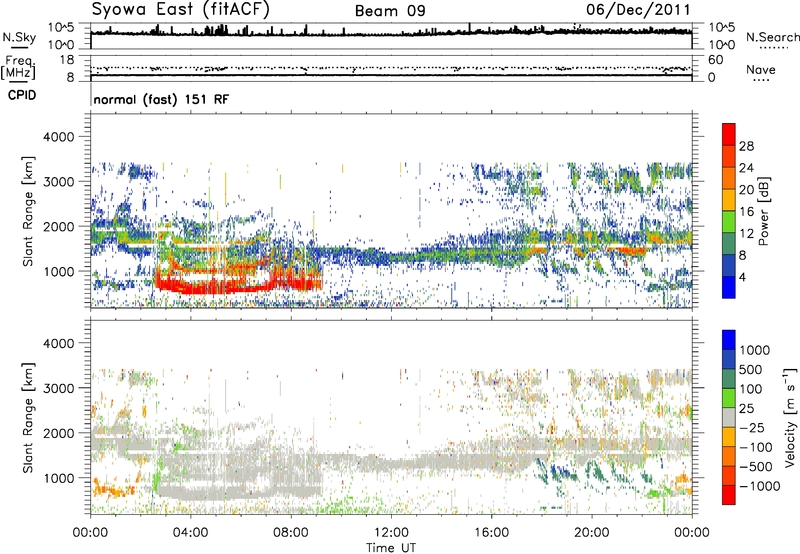800x554 pixels.
Task: Click the '-1000' tick on the Velocity scale
Action: pyautogui.click(x=759, y=486)
